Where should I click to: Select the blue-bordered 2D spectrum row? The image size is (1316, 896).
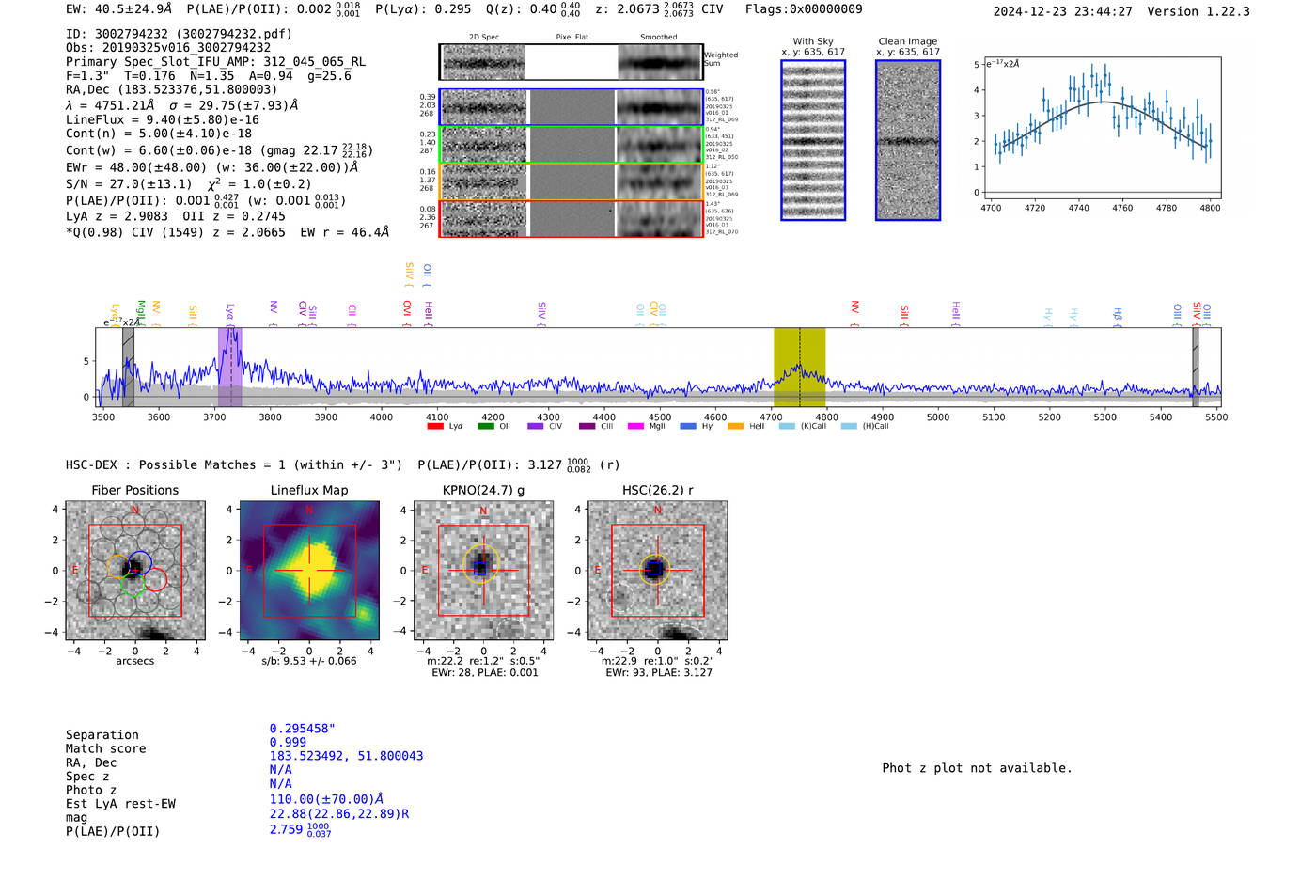click(572, 107)
